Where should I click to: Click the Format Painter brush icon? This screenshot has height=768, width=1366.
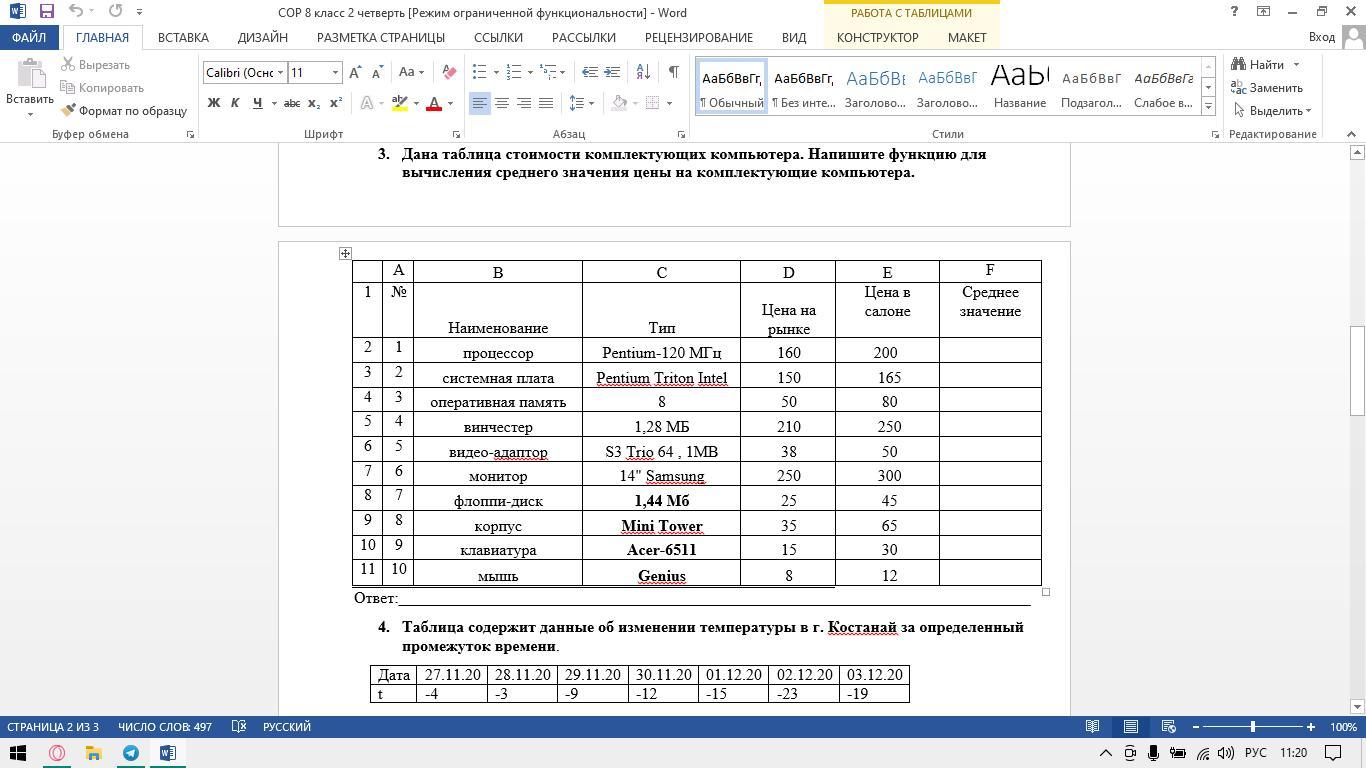69,110
